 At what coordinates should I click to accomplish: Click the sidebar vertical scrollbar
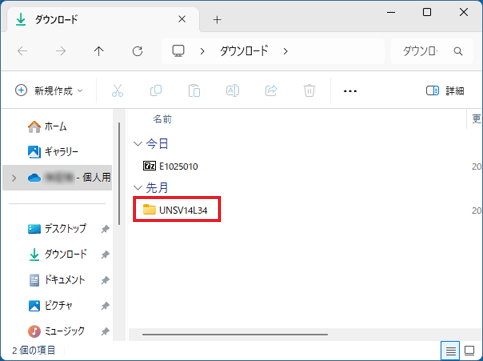(119, 173)
